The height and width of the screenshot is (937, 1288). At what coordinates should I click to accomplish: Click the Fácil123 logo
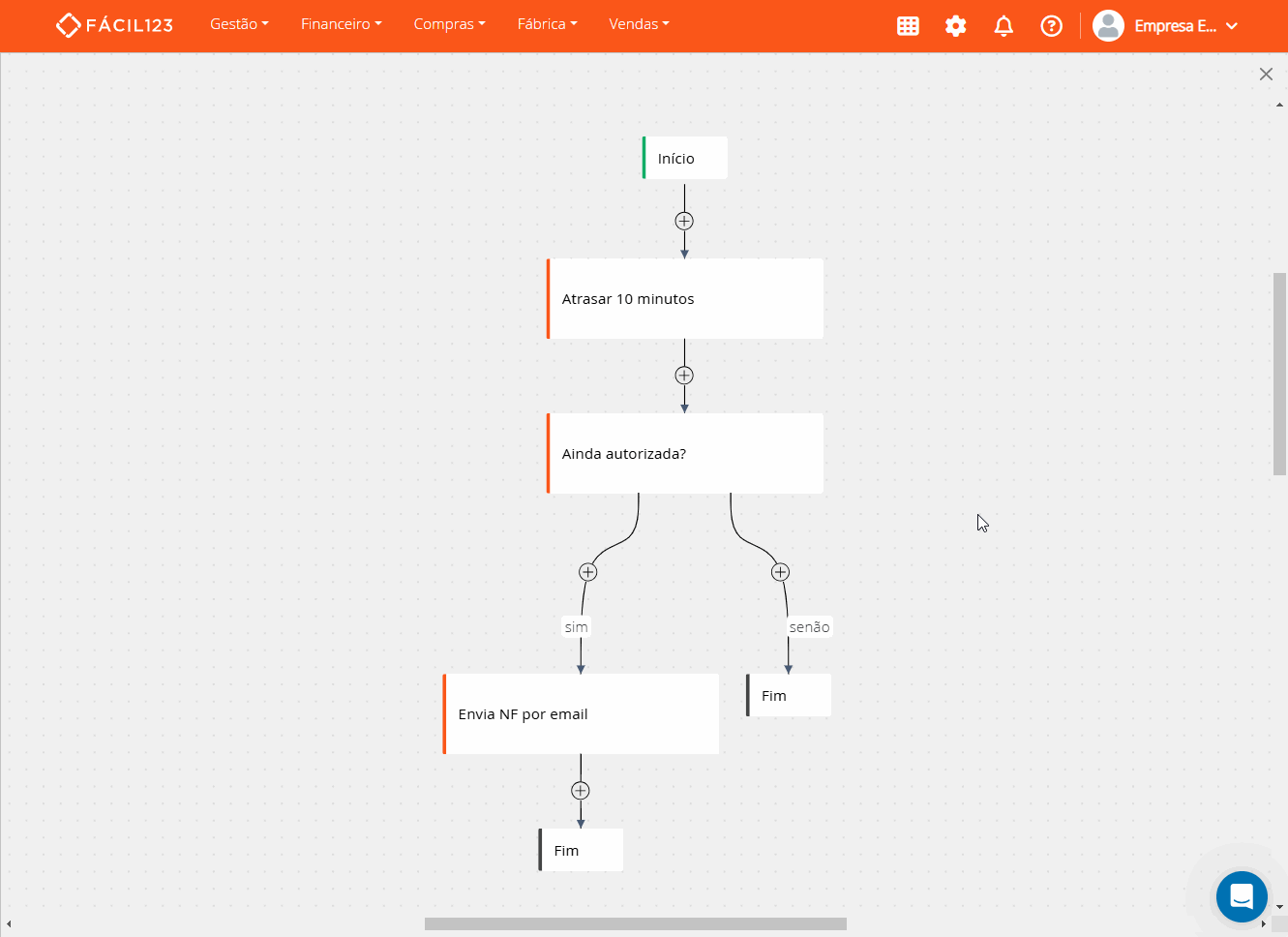tap(114, 25)
